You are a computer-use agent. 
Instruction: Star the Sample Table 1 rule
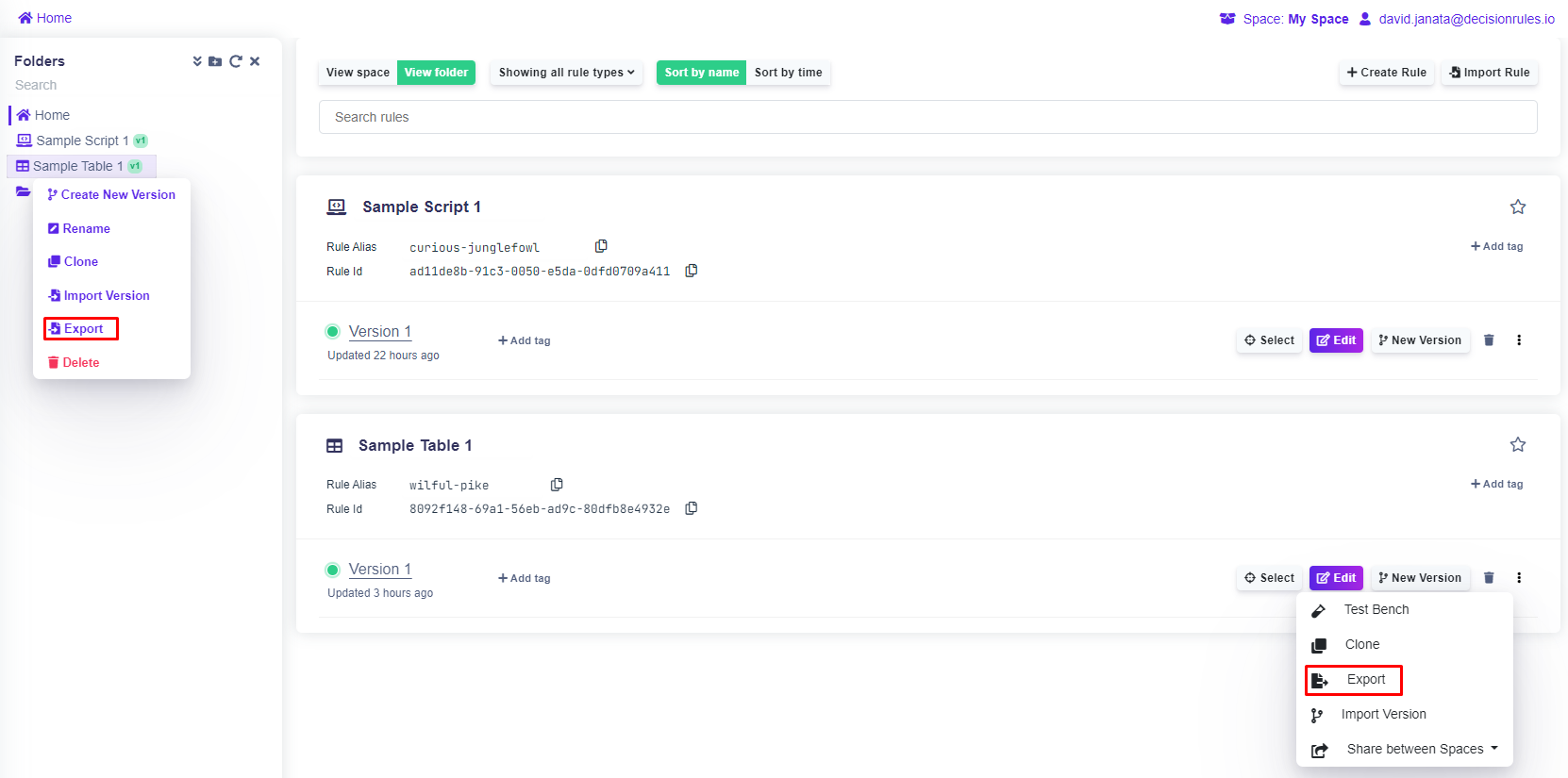click(1518, 444)
